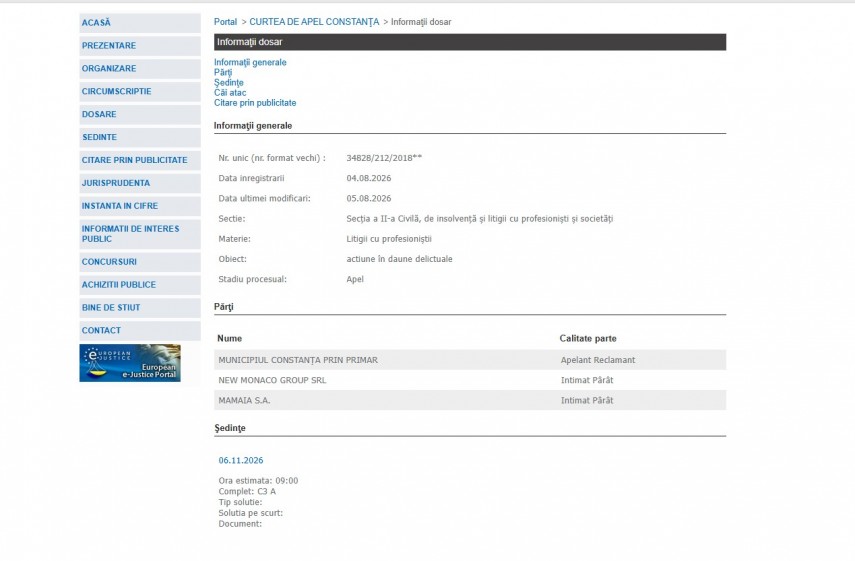Click the Nume column header
The image size is (855, 561).
coord(230,338)
